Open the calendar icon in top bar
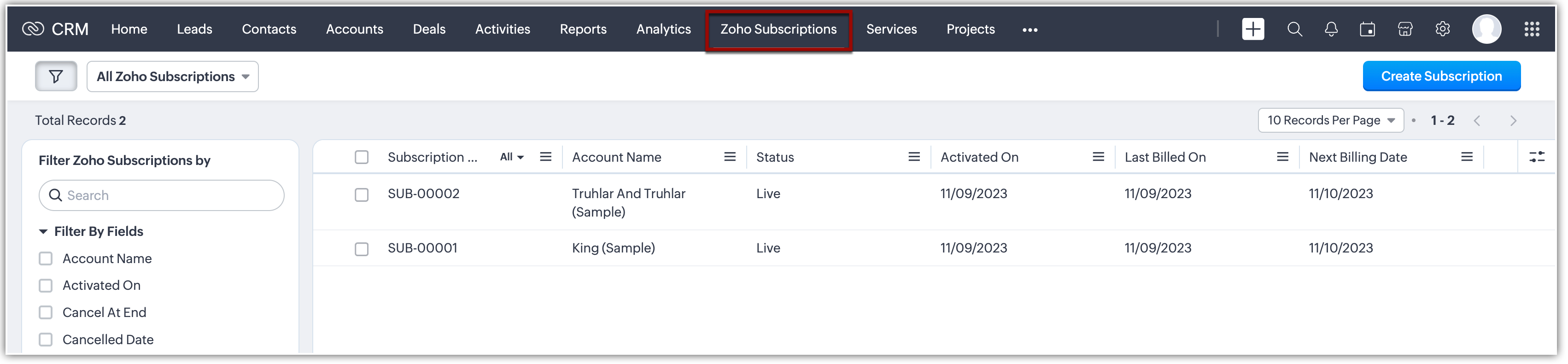 (1367, 29)
